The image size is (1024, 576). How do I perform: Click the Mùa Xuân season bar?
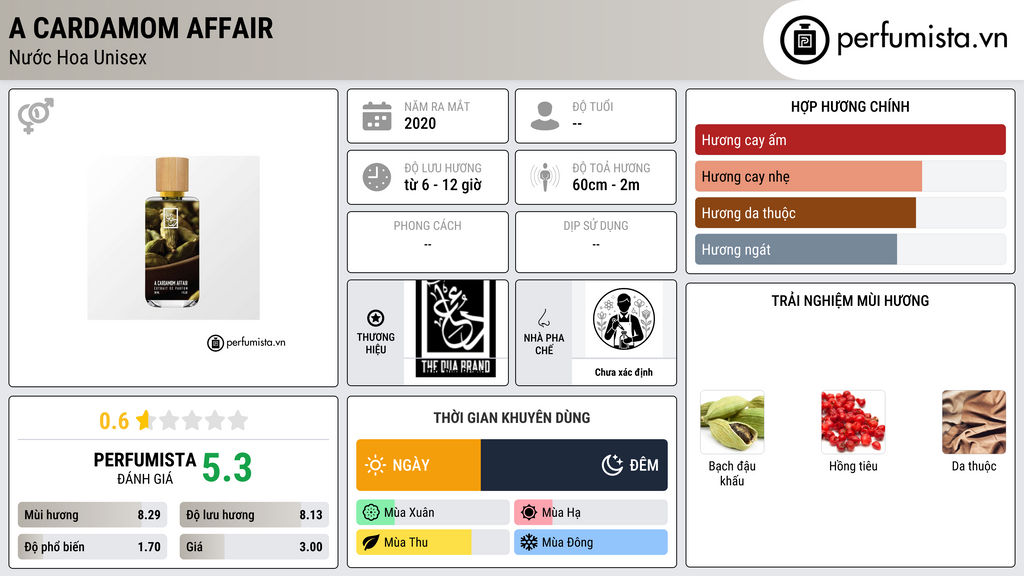click(433, 513)
